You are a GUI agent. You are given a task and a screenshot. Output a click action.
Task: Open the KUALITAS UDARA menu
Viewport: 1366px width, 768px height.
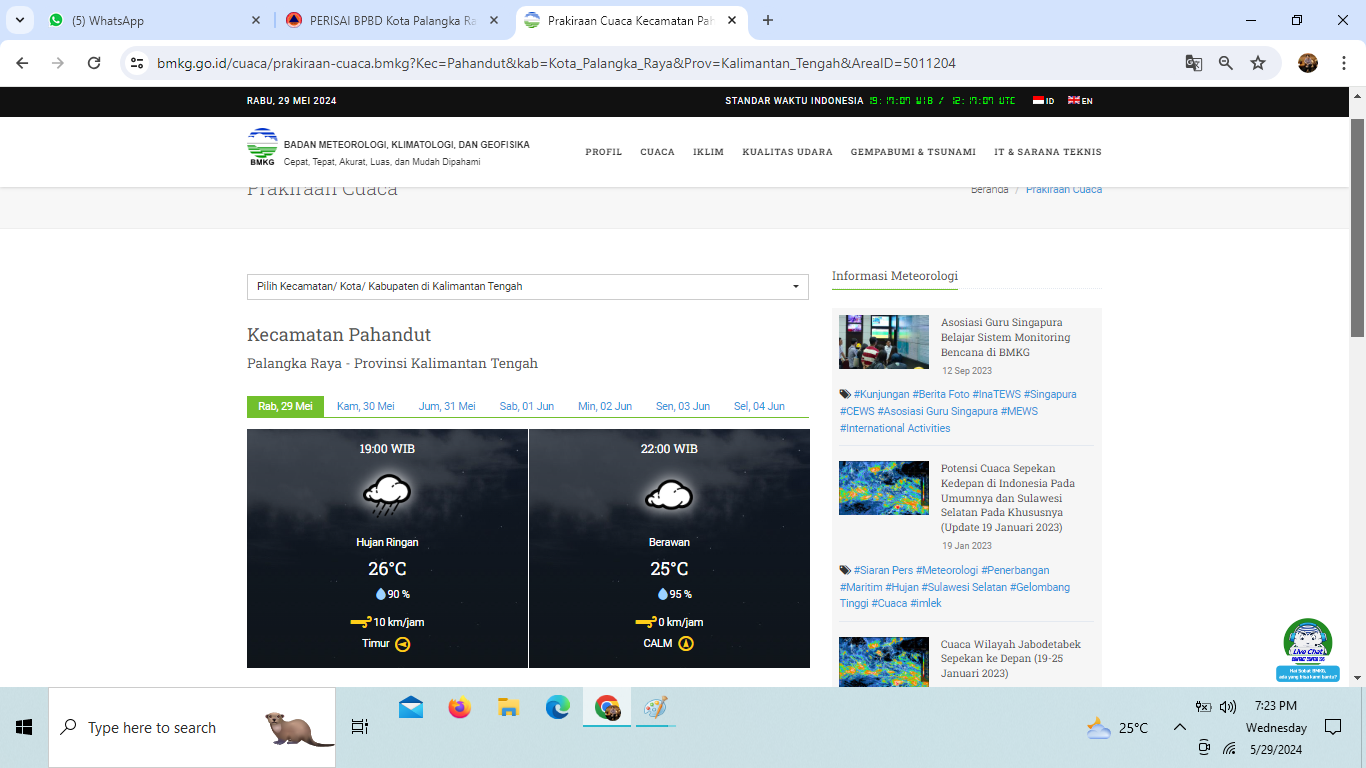787,152
